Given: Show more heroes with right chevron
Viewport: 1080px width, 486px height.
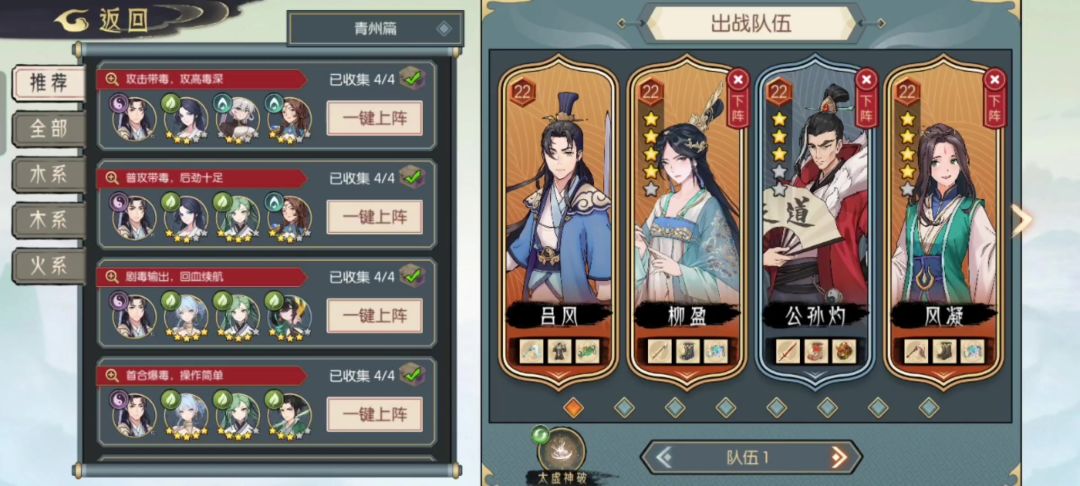Looking at the screenshot, I should 1021,220.
